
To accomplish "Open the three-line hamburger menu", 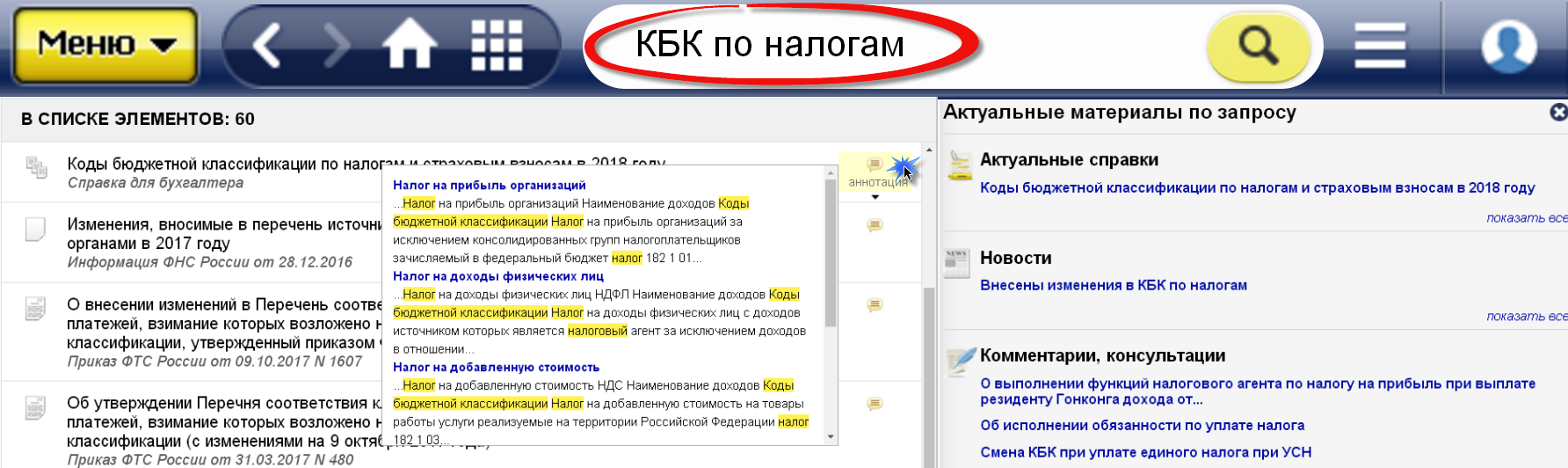I will (x=1380, y=44).
